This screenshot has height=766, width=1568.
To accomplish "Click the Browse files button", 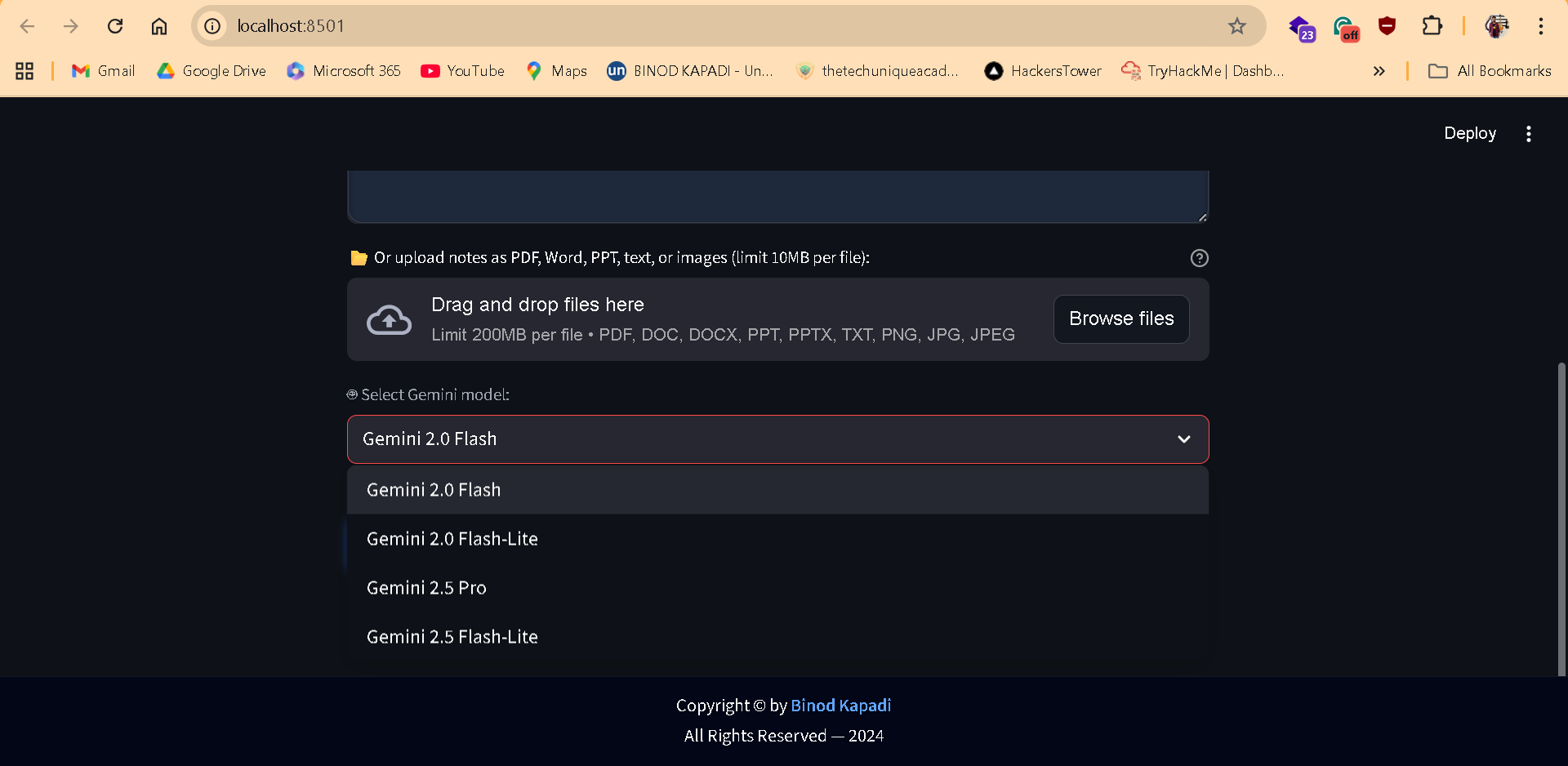I will 1120,318.
